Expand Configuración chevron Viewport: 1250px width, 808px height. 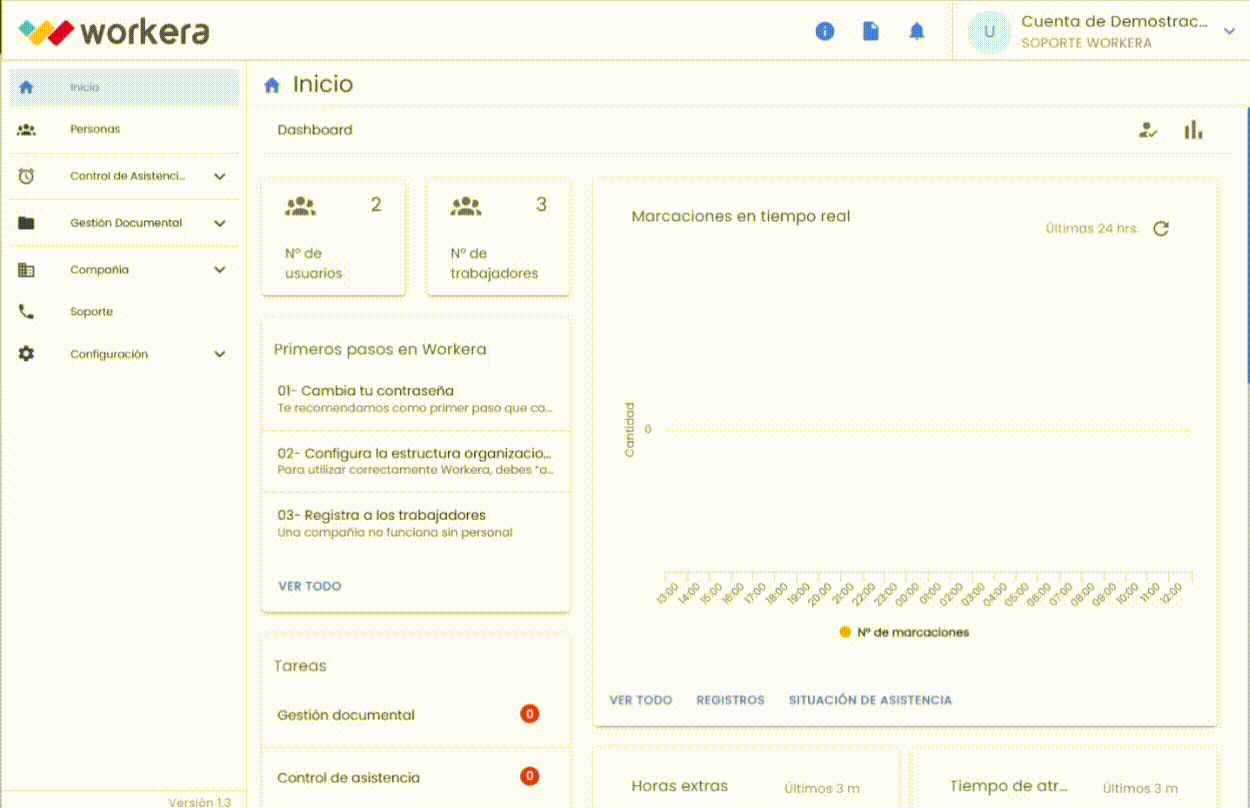pos(220,354)
